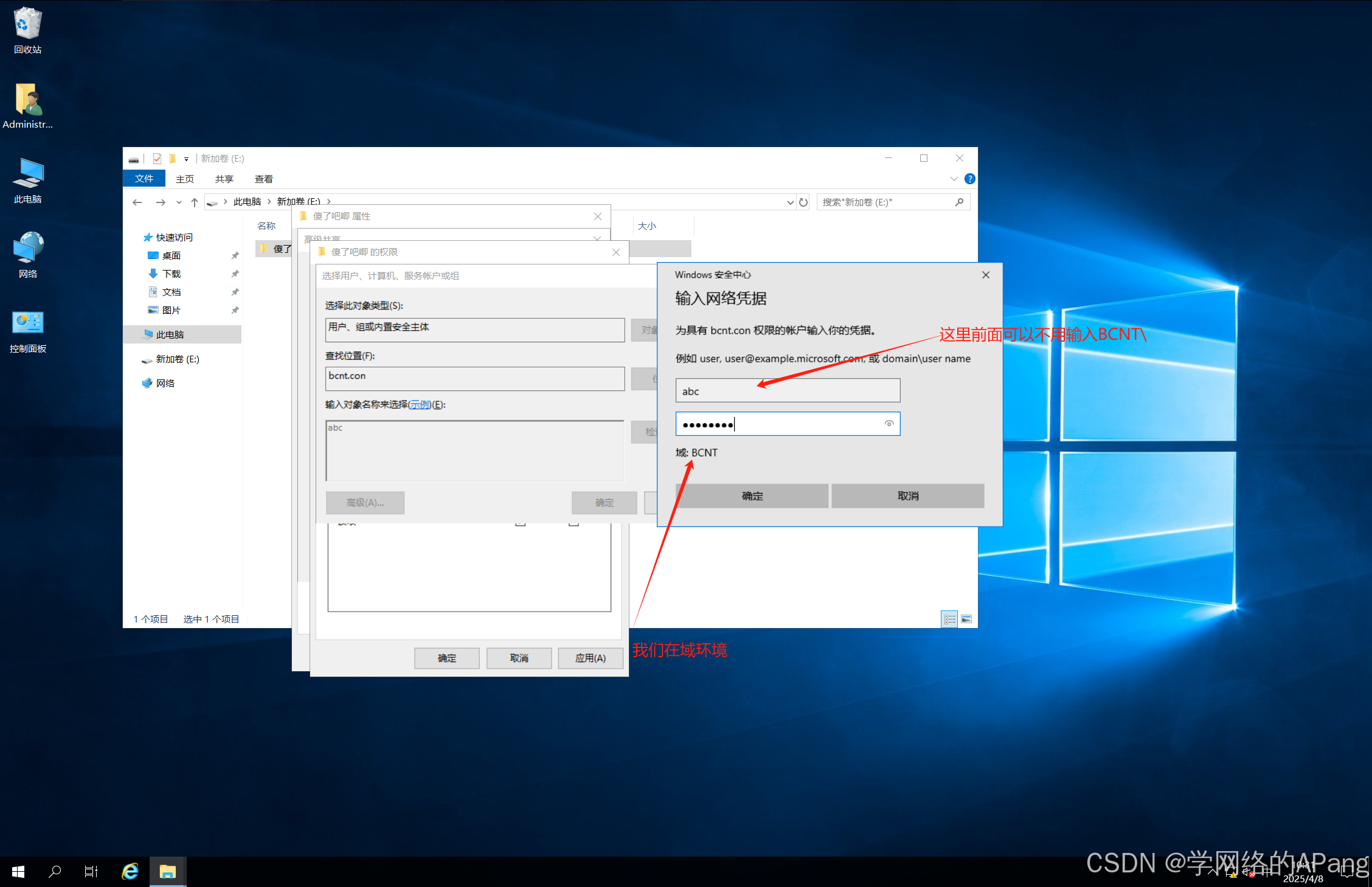Click the refresh icon beside address bar
This screenshot has width=1372, height=887.
click(x=803, y=202)
